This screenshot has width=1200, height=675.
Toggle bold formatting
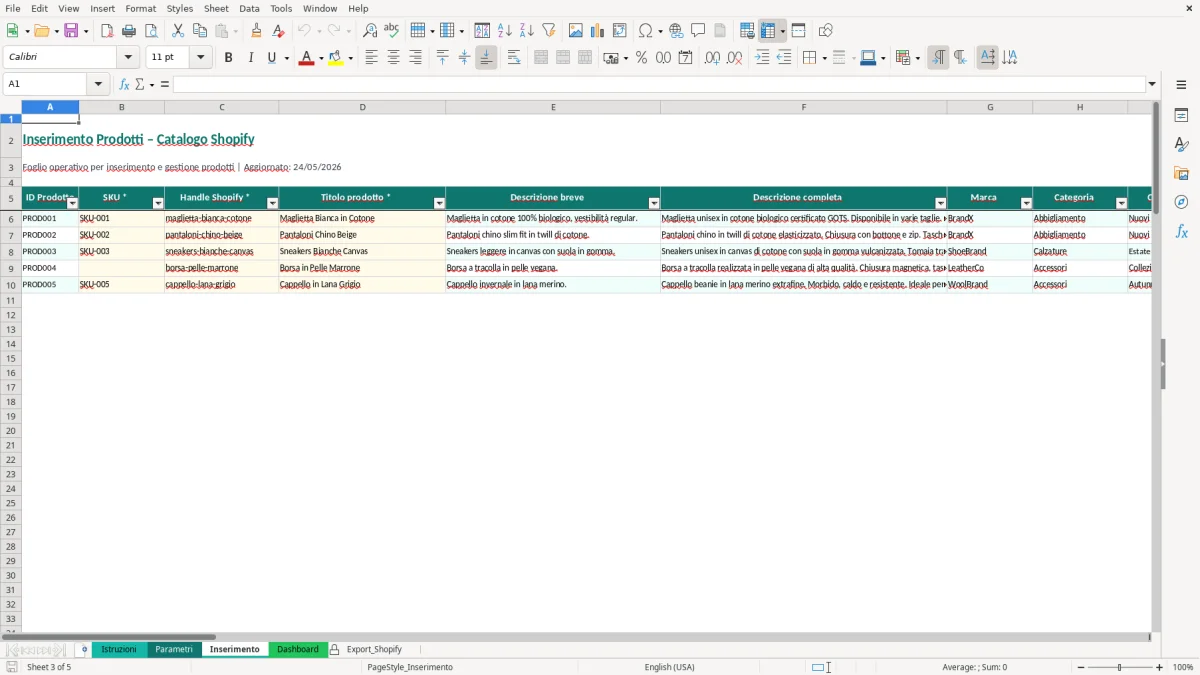[229, 58]
